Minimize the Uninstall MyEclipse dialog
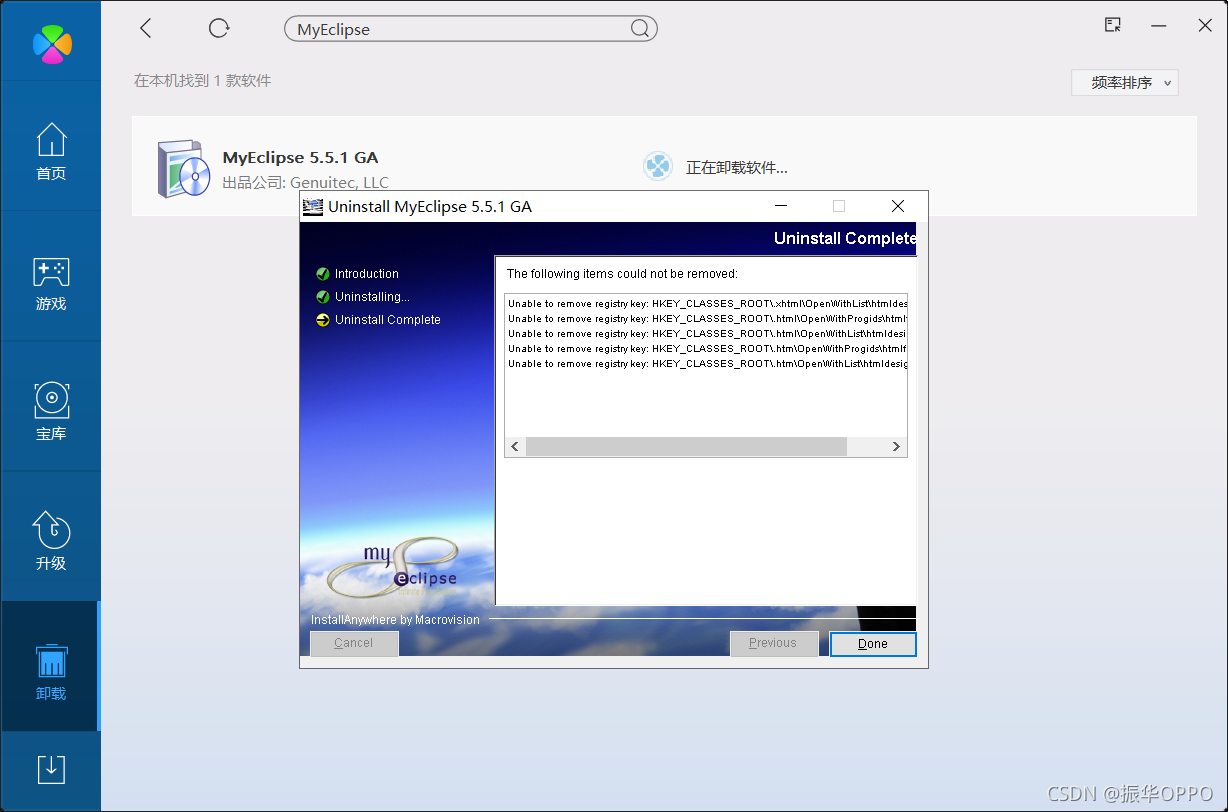 coord(782,206)
